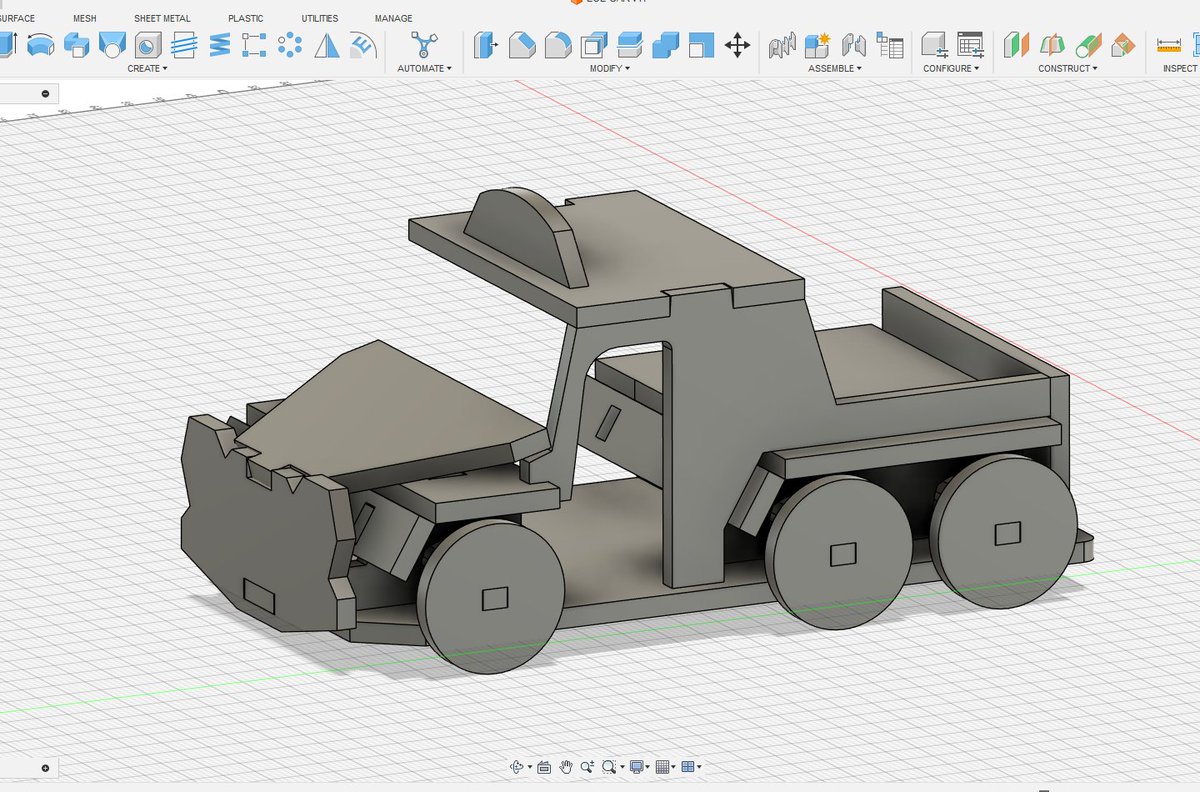
Task: Collapse the browser panel minus button
Action: point(46,94)
